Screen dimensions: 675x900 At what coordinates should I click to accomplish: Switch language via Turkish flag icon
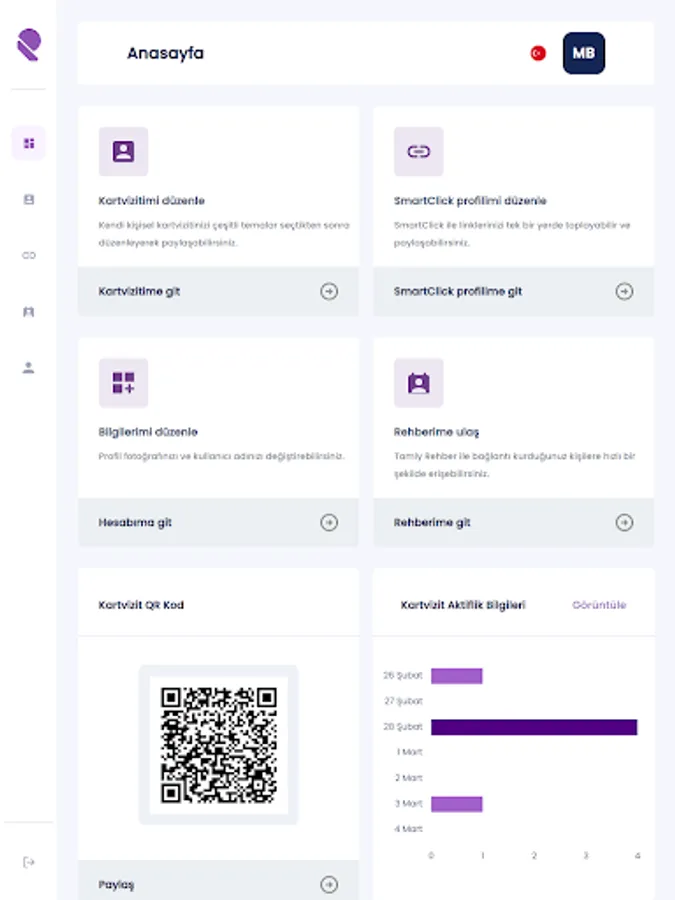[x=538, y=53]
